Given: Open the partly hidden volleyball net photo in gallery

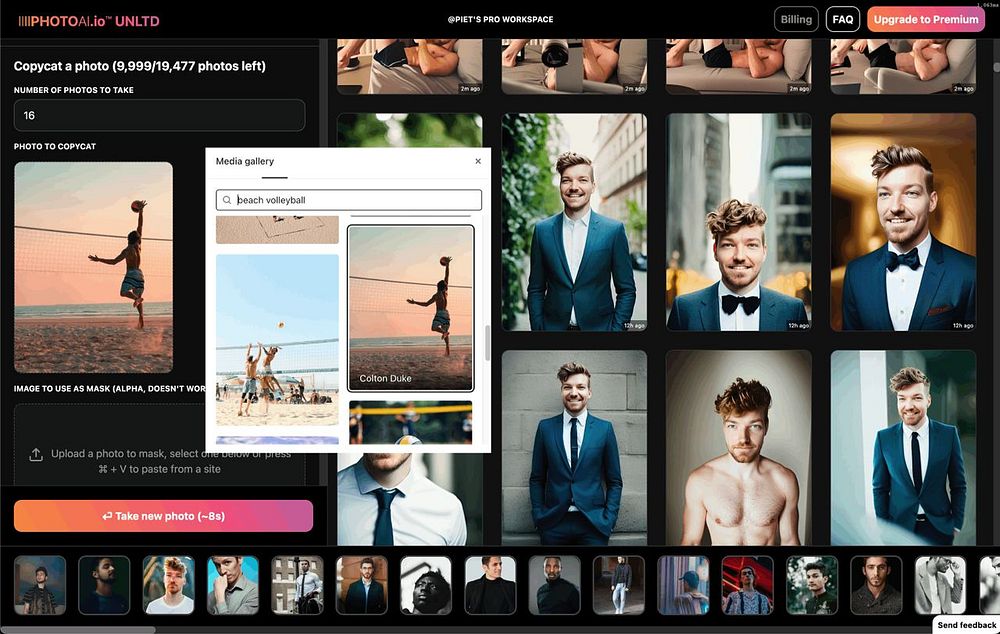Looking at the screenshot, I should point(411,422).
